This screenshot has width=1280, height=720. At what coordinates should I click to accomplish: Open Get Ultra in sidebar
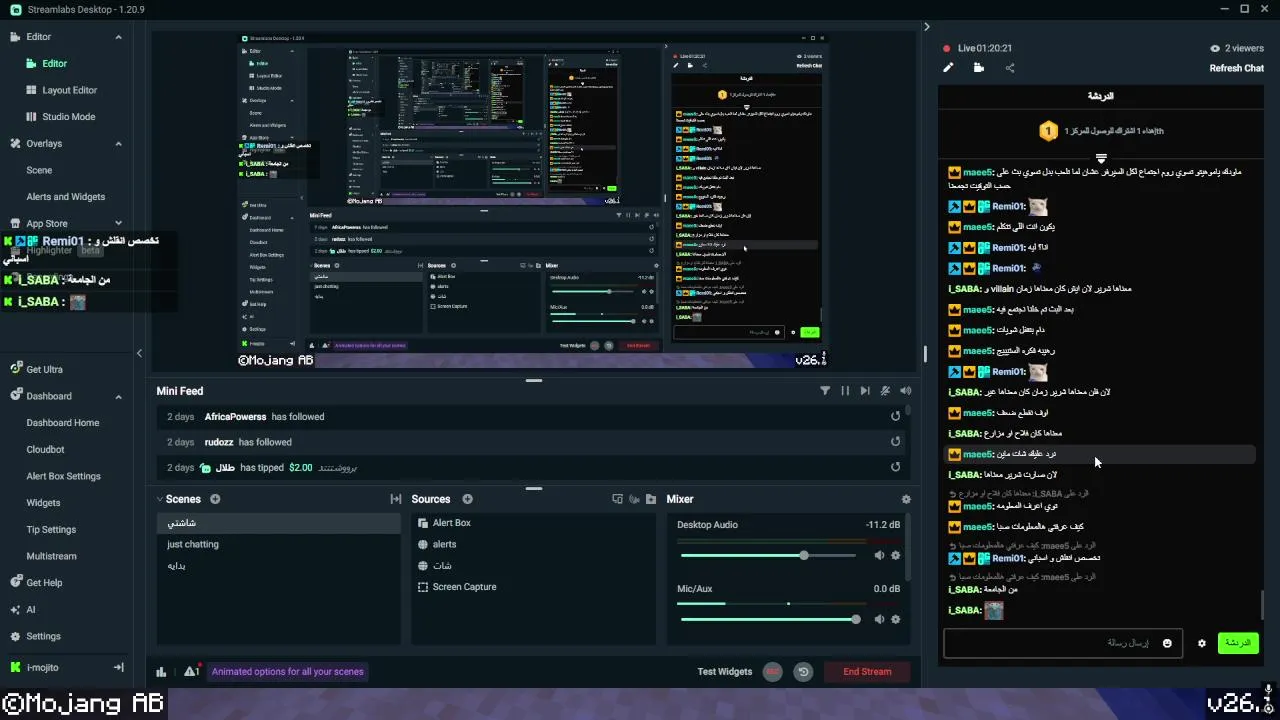pyautogui.click(x=44, y=369)
